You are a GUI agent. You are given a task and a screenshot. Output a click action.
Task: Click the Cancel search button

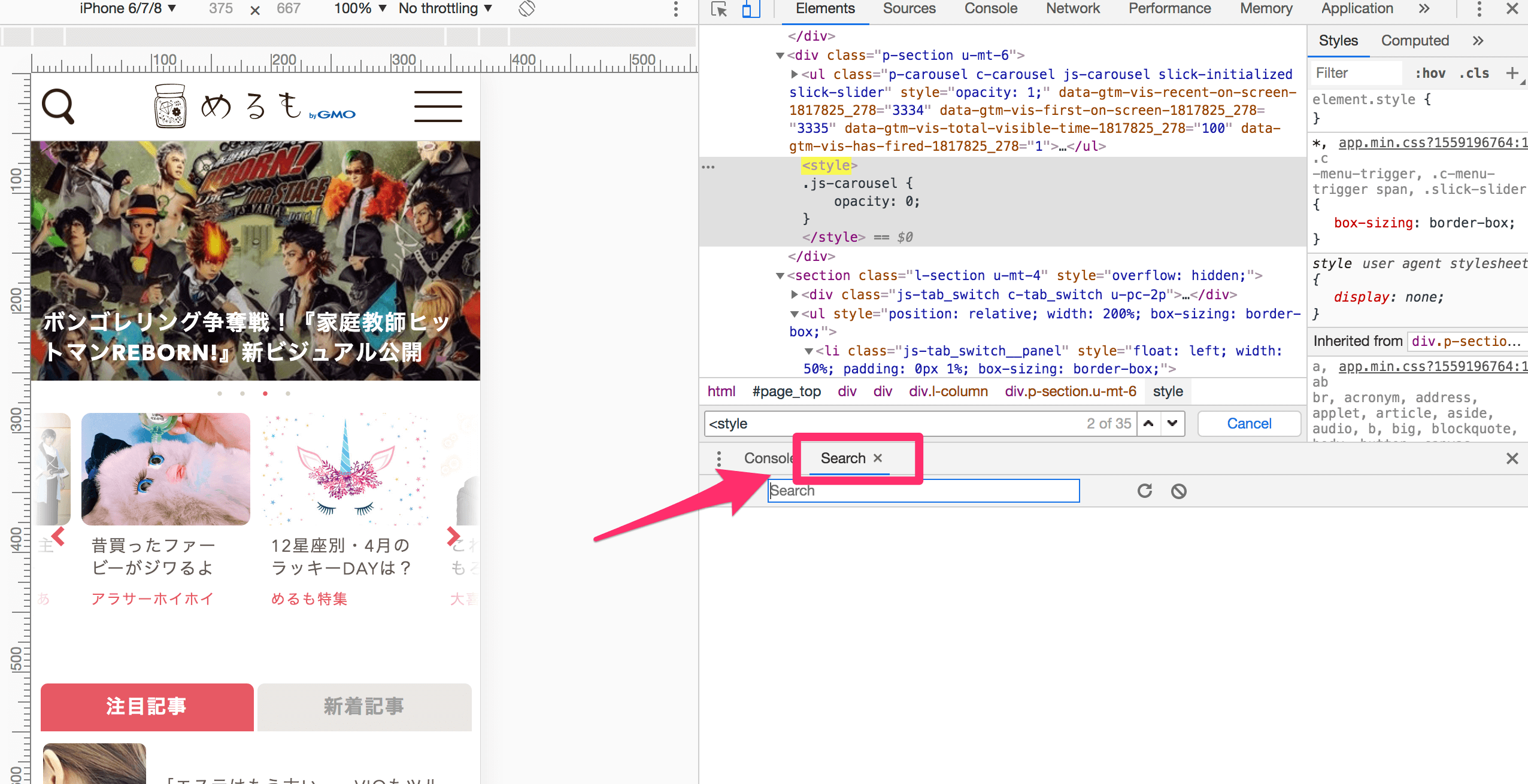coord(1248,423)
